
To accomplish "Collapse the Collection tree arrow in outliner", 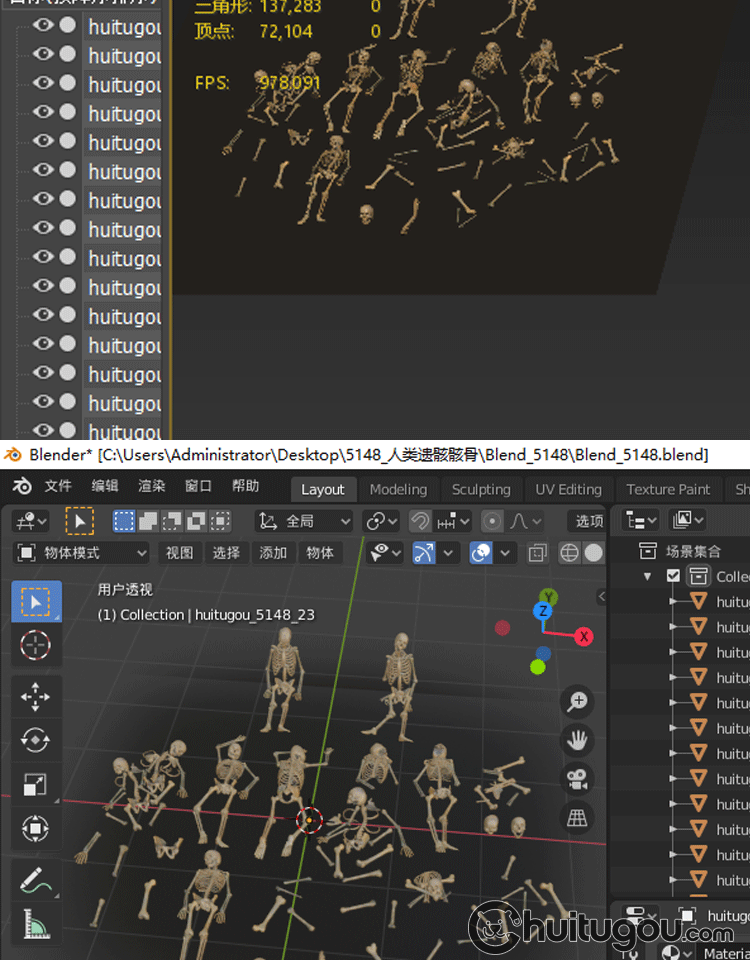I will pyautogui.click(x=648, y=576).
